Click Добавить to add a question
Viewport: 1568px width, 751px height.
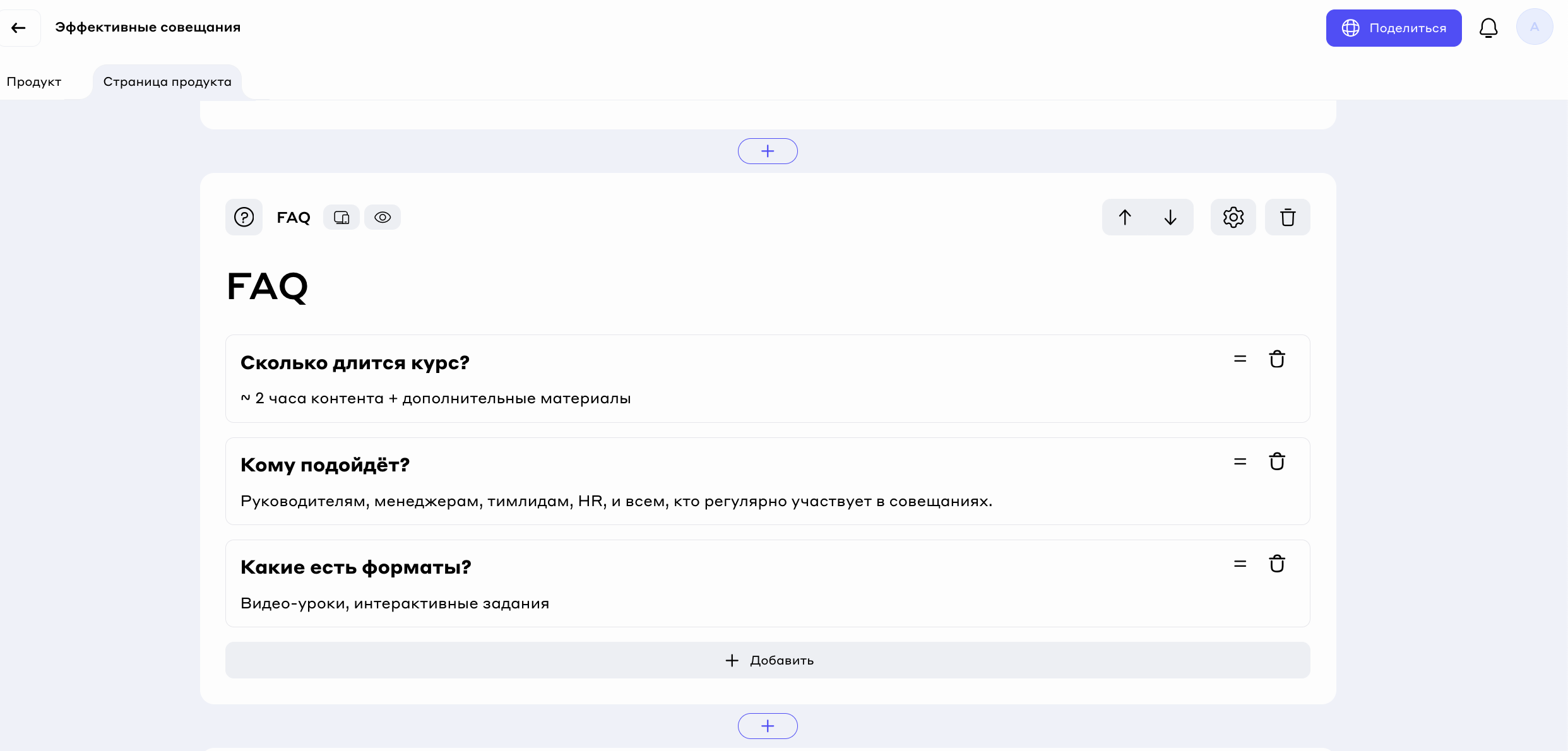coord(768,660)
